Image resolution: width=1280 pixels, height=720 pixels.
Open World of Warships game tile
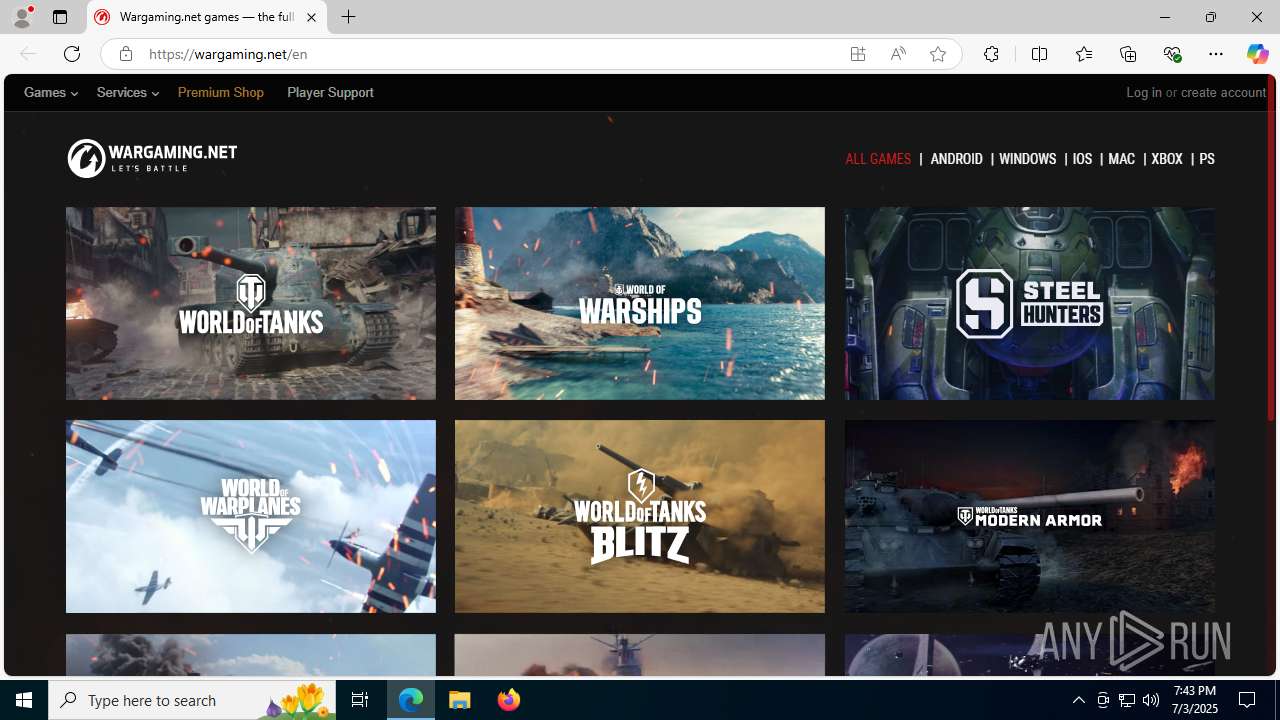pos(640,303)
